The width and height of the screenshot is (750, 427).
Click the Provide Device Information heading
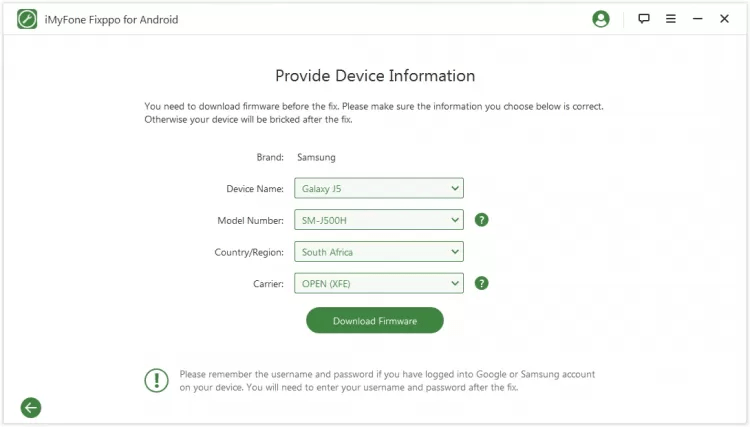click(x=375, y=76)
